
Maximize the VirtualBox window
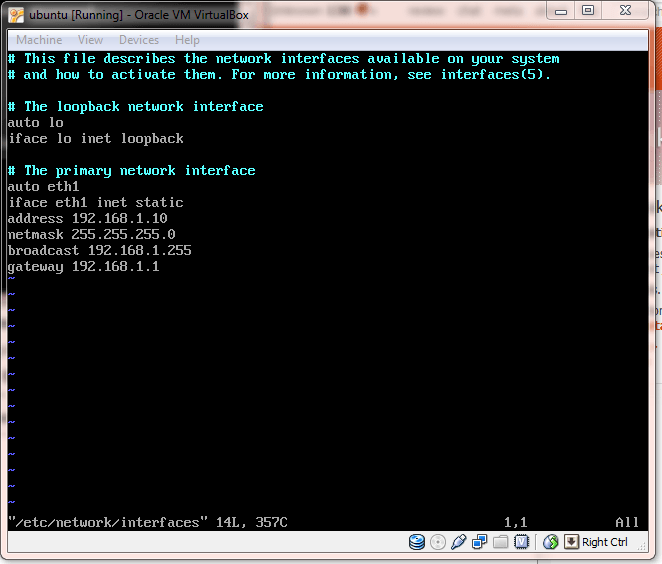tap(588, 11)
